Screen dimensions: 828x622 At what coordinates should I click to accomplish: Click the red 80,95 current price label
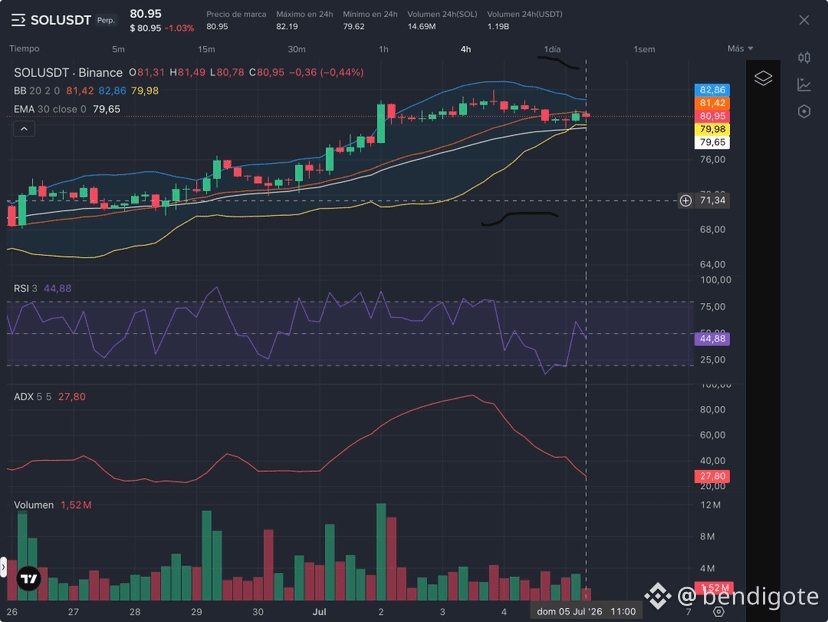pyautogui.click(x=712, y=116)
